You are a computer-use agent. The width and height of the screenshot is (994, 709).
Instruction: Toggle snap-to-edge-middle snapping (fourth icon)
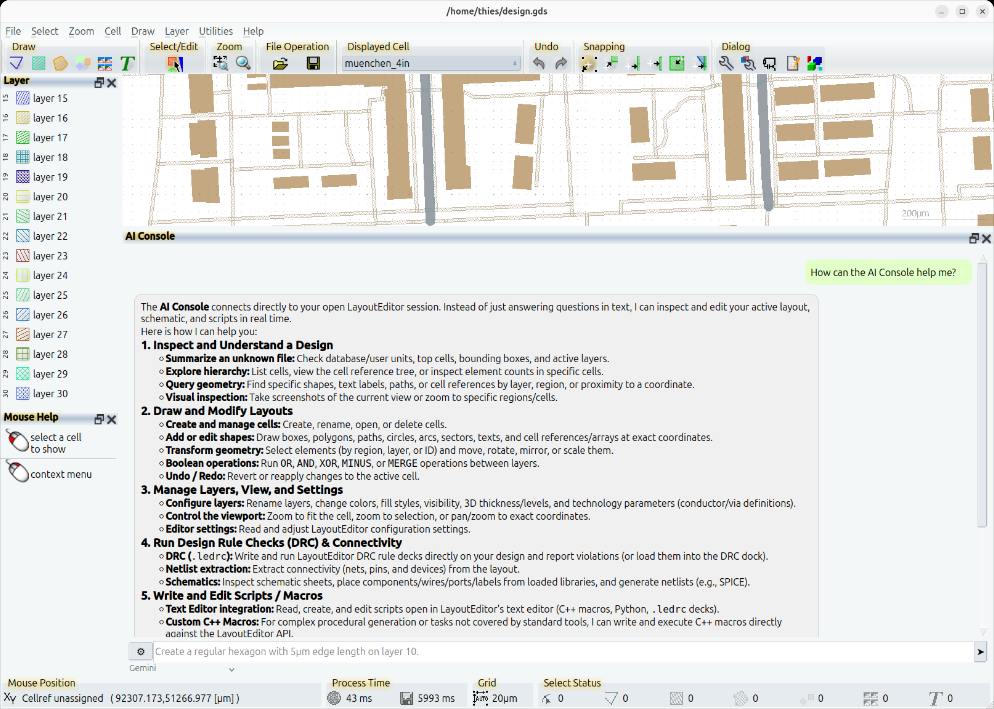[655, 63]
